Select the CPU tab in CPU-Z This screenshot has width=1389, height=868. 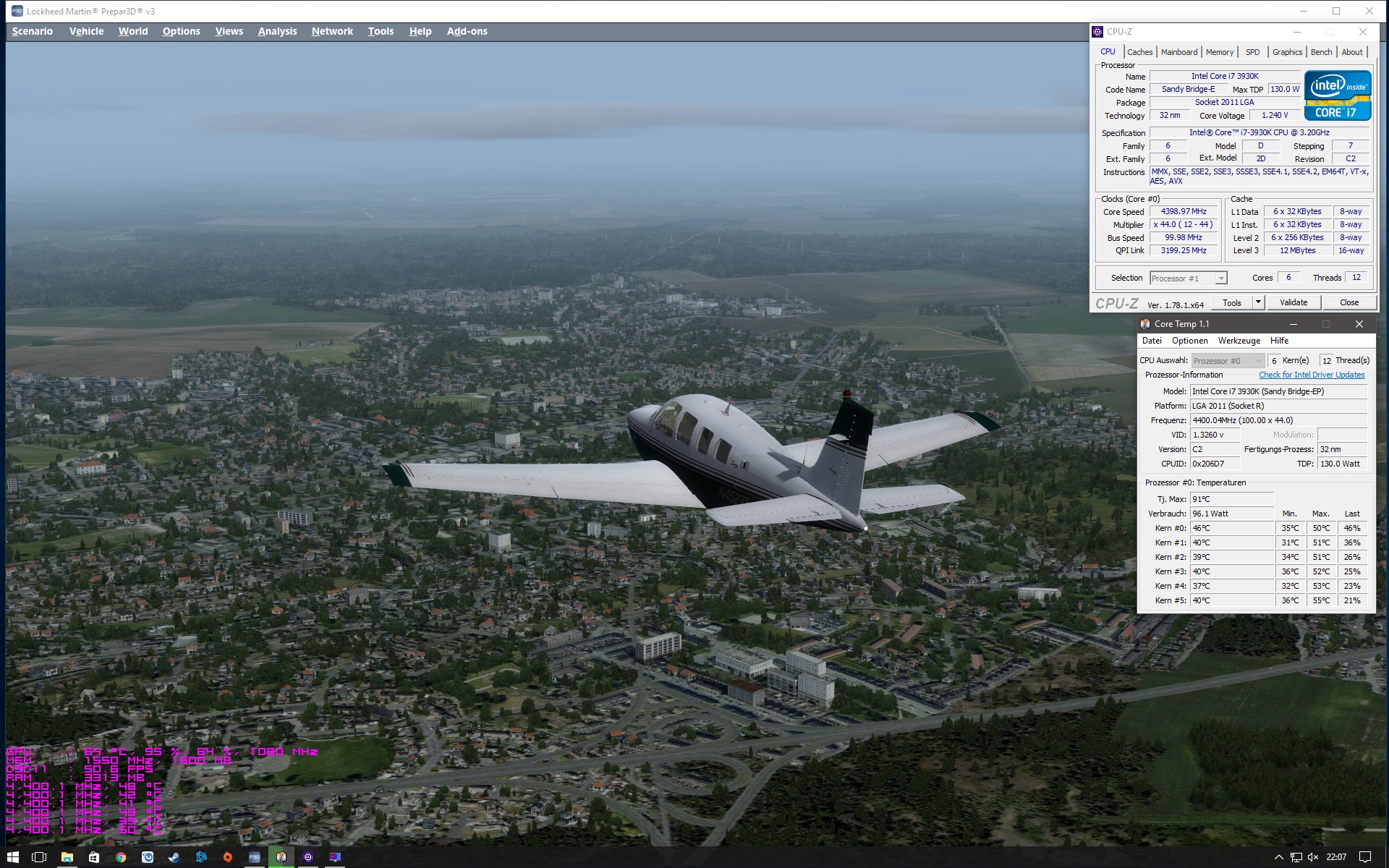click(x=1108, y=51)
